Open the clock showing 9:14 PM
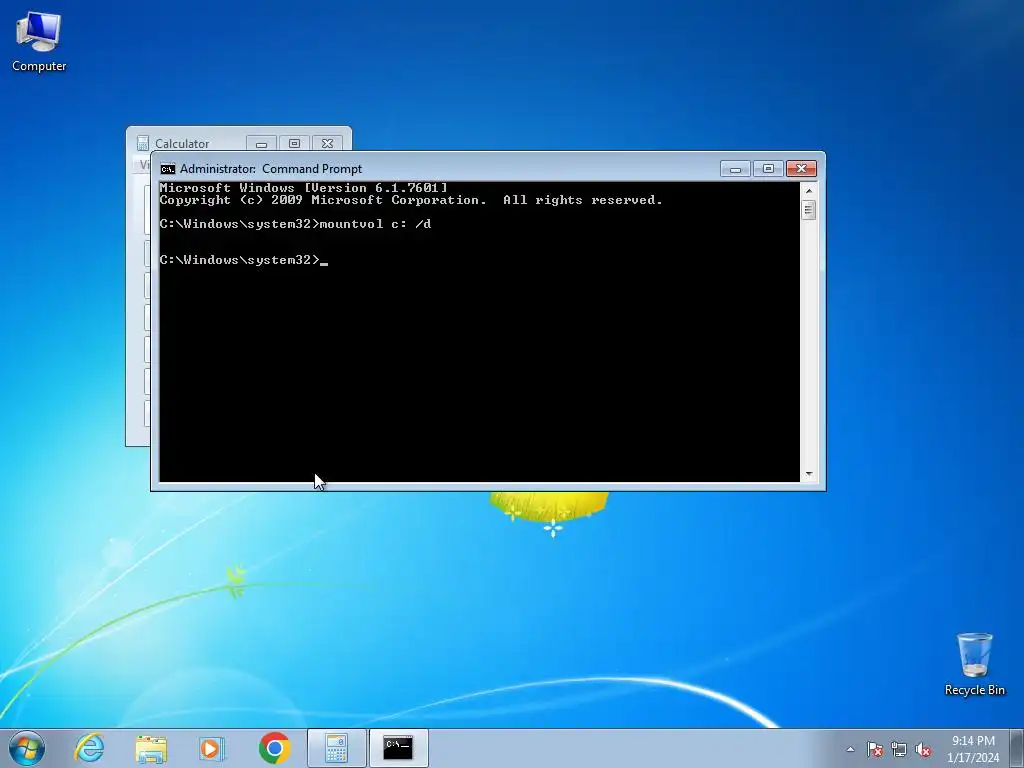Screen dimensions: 1024x768 coord(973,749)
